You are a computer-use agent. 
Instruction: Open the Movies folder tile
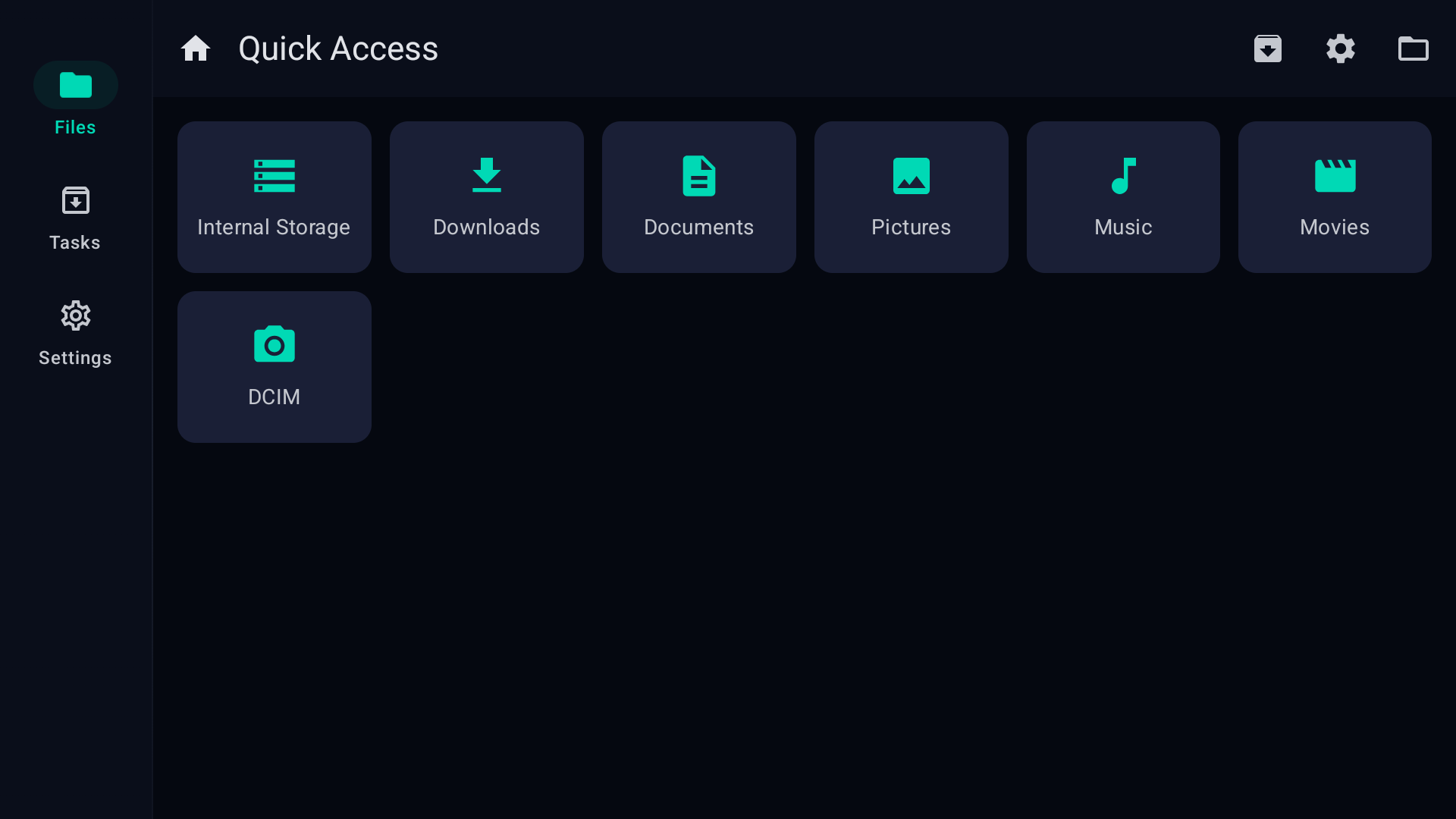[1335, 197]
